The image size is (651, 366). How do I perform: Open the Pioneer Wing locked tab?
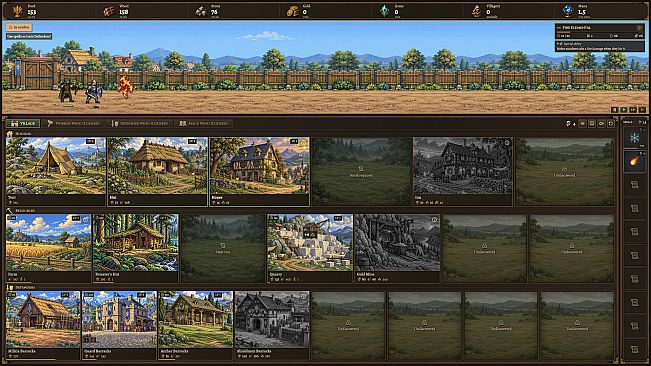pyautogui.click(x=74, y=123)
